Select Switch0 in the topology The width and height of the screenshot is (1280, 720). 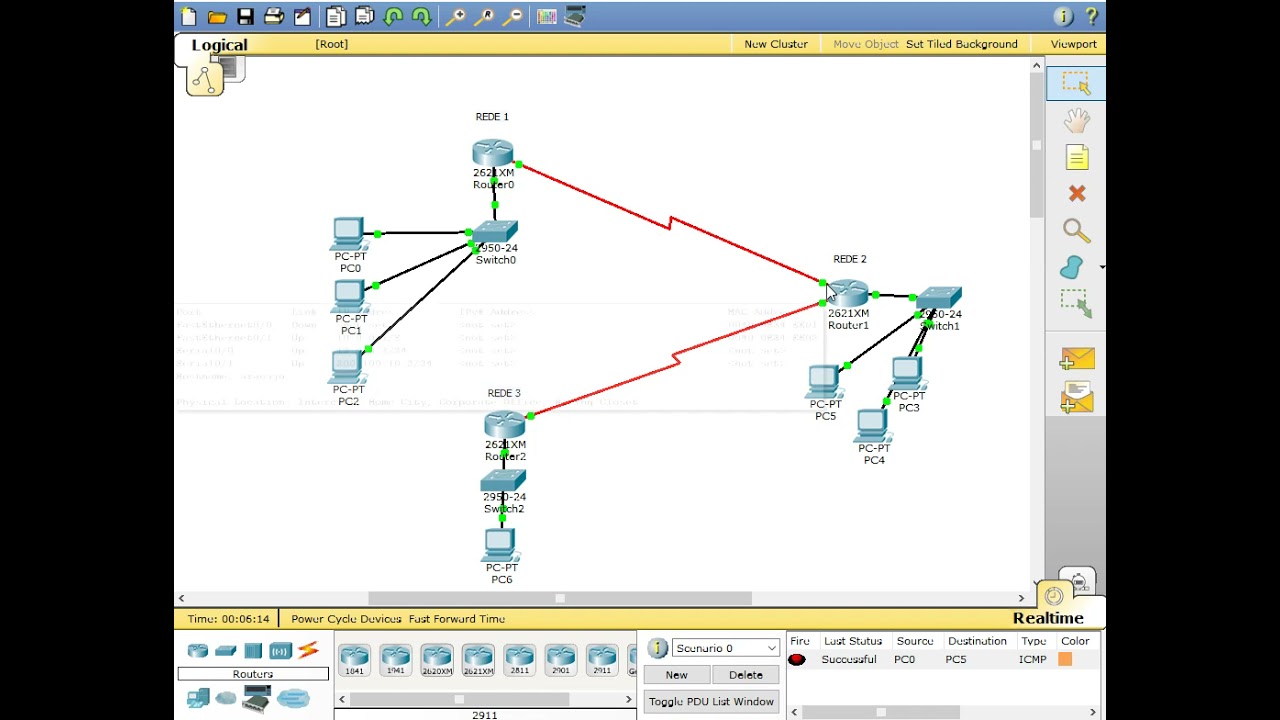point(496,233)
